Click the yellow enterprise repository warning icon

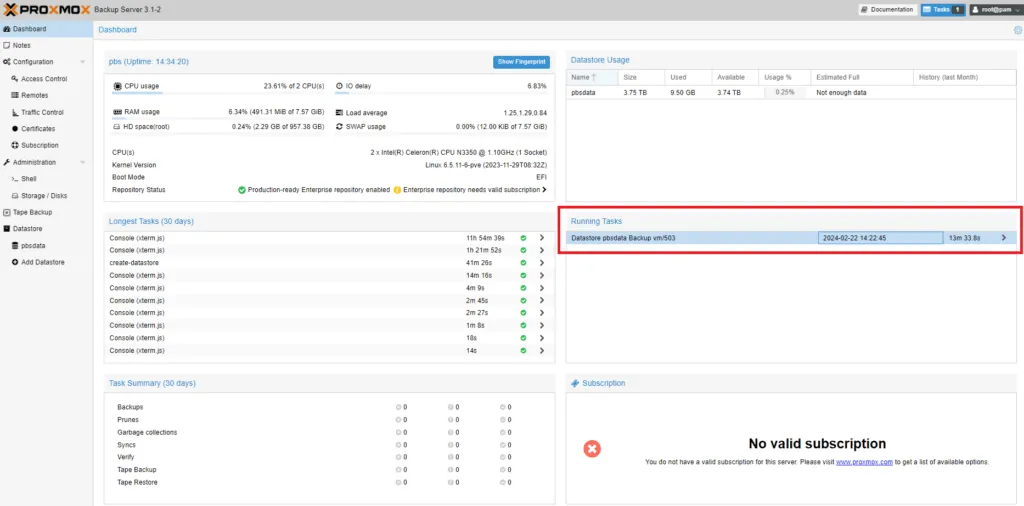pyautogui.click(x=397, y=190)
